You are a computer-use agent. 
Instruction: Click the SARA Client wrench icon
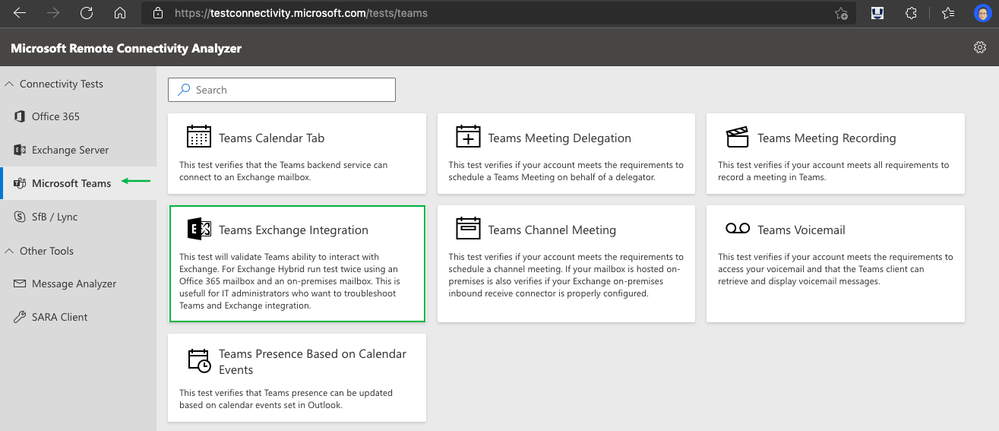tap(19, 317)
